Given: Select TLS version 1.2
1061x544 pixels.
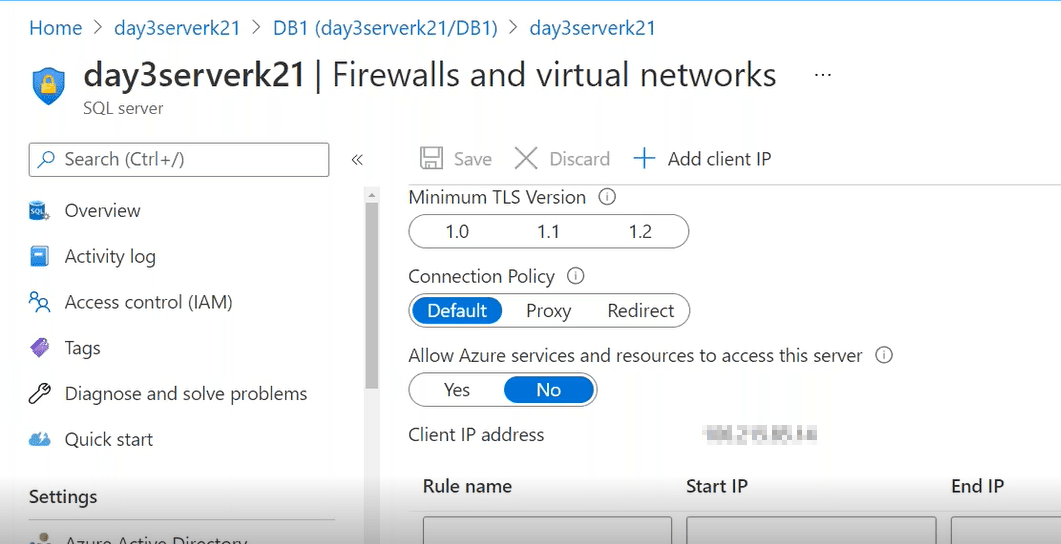Looking at the screenshot, I should 640,232.
